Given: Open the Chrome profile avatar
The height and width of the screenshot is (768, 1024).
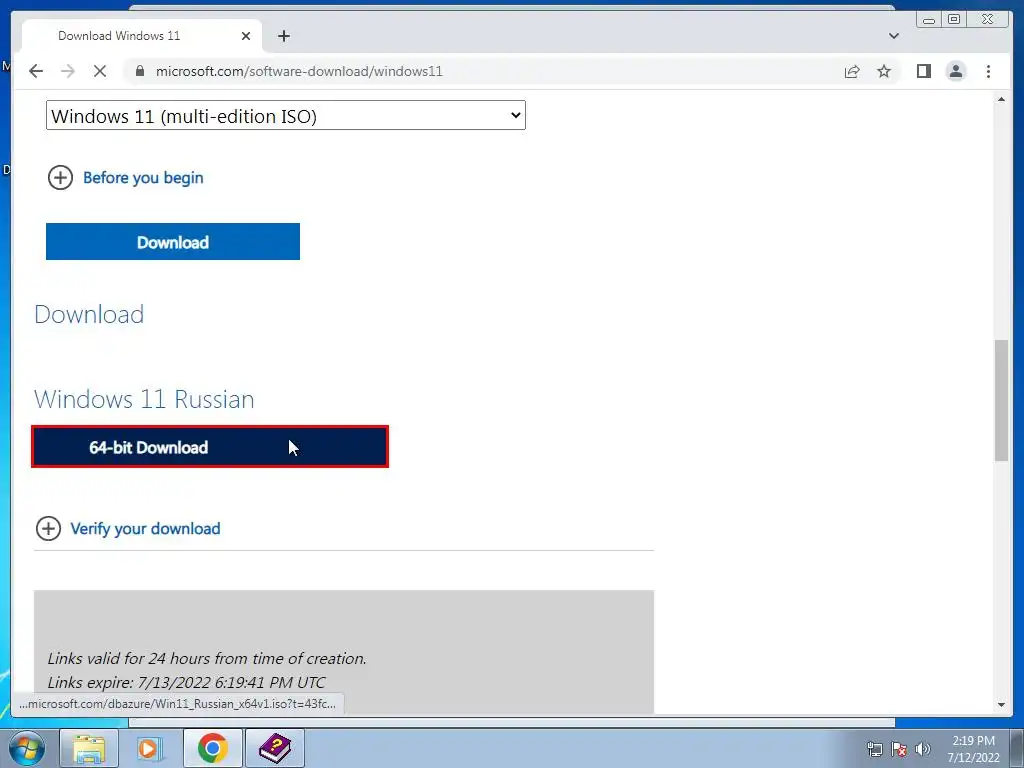Looking at the screenshot, I should click(x=956, y=71).
